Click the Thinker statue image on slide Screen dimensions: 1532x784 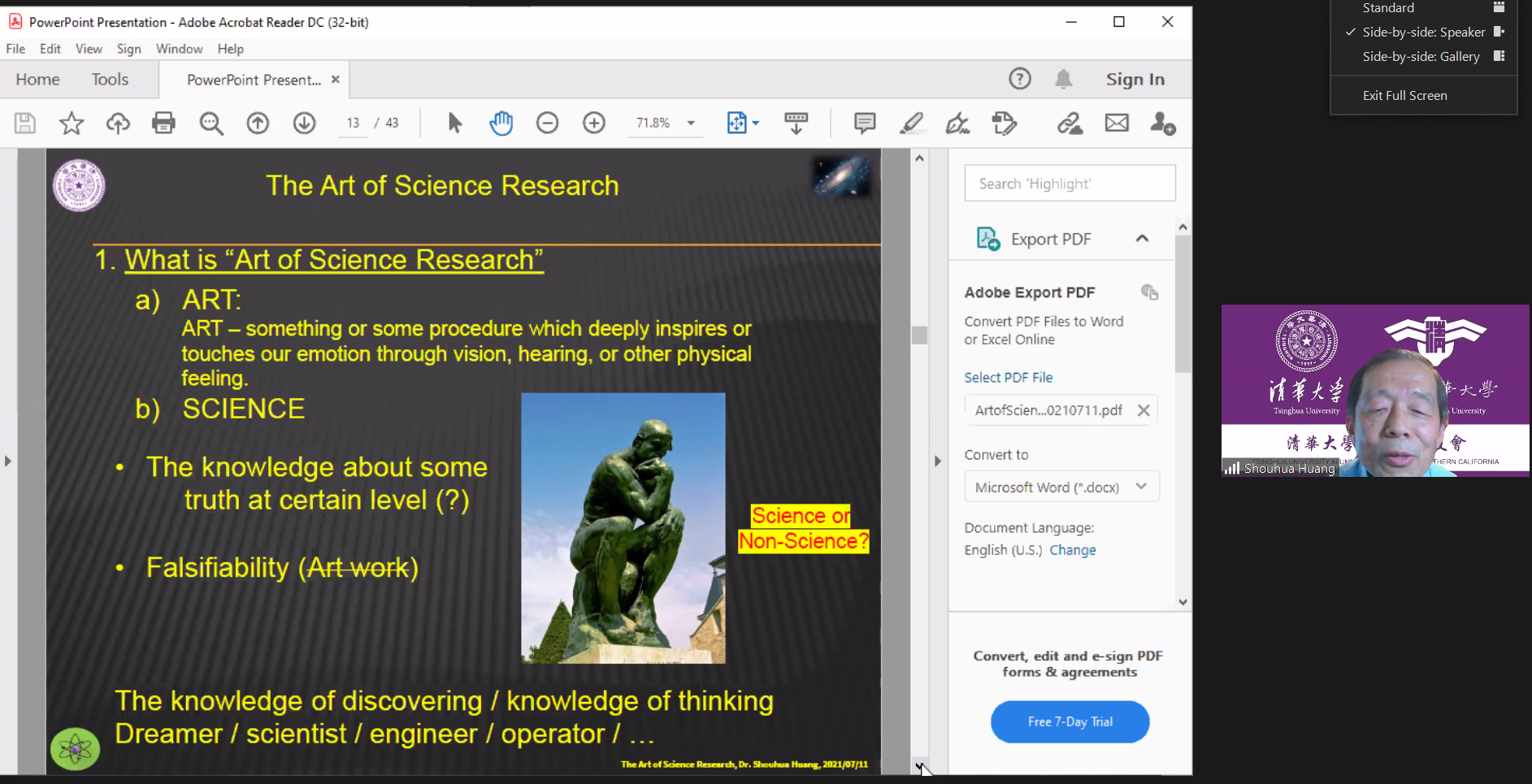(623, 528)
